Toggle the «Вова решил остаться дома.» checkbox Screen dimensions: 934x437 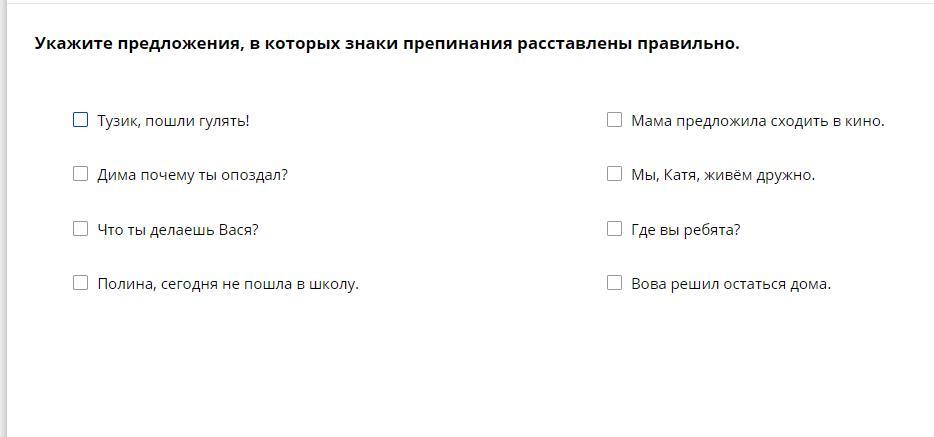[614, 283]
